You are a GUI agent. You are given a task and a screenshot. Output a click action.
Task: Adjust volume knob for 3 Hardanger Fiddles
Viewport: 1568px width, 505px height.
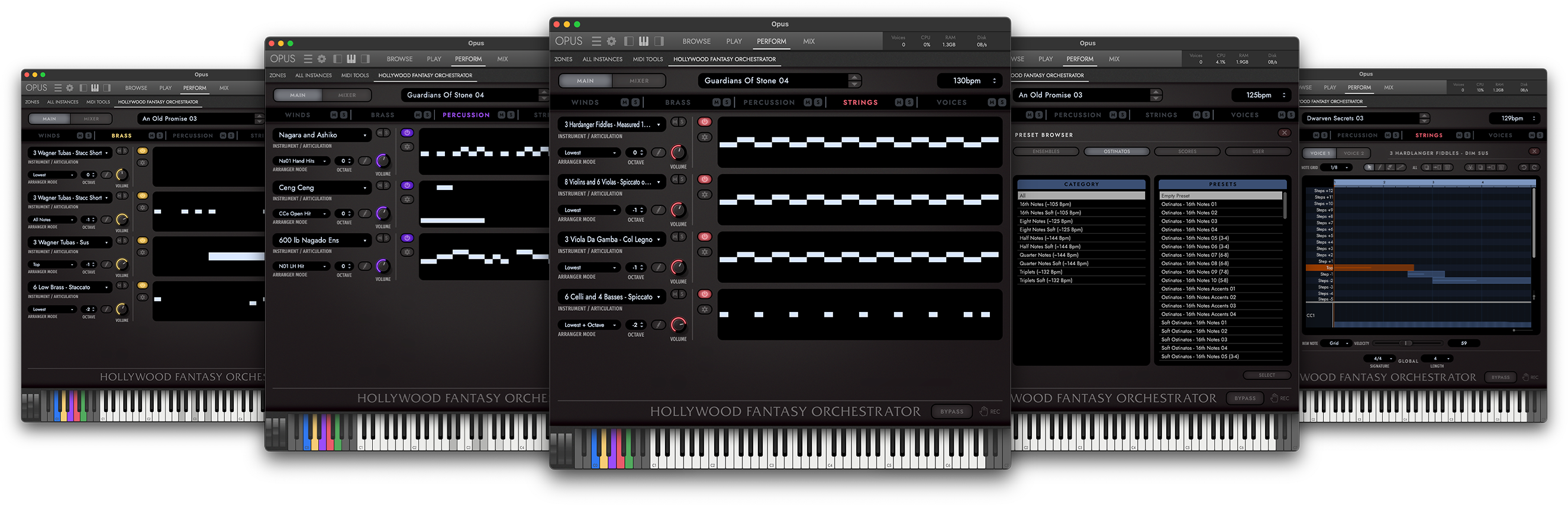click(x=678, y=152)
